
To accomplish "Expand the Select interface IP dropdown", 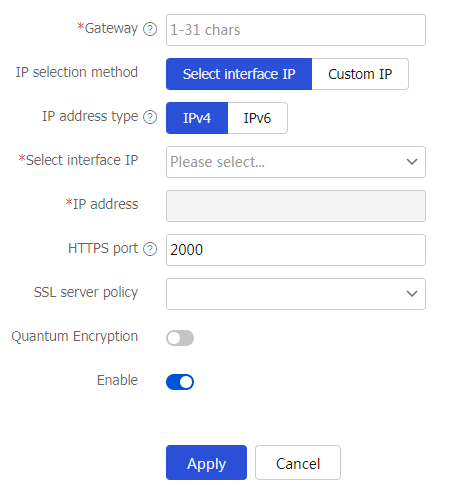I will pos(296,162).
